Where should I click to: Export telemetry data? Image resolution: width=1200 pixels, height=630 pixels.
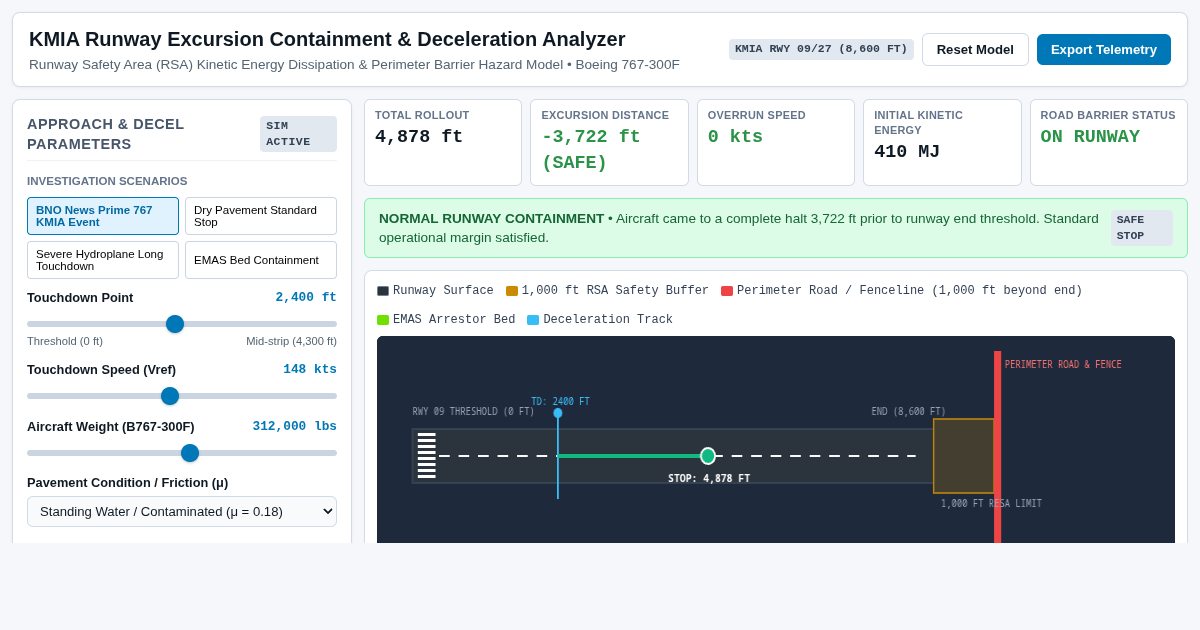pyautogui.click(x=1104, y=50)
